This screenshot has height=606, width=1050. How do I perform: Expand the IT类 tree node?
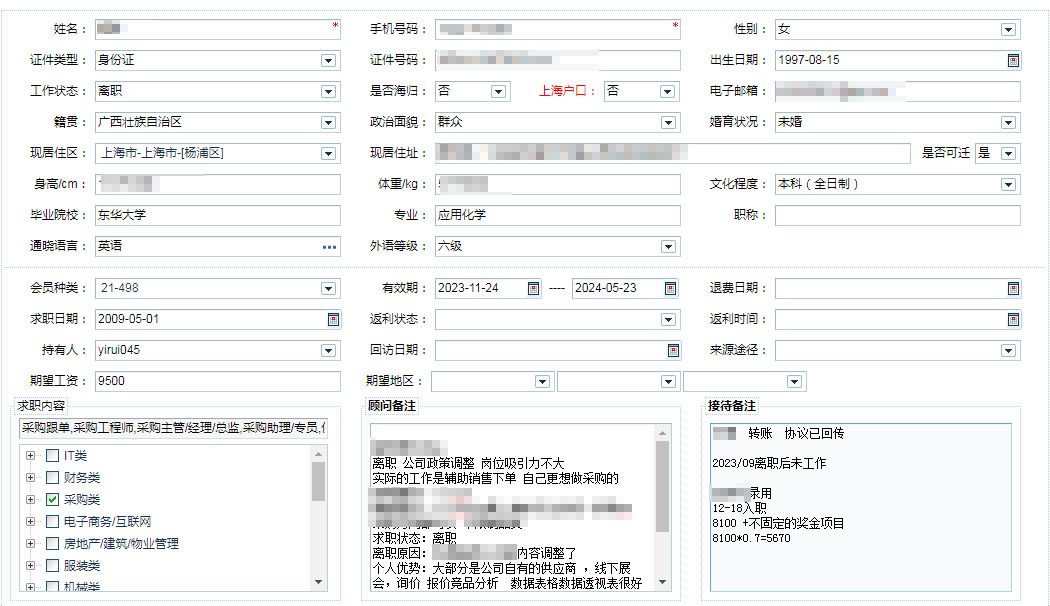pos(30,455)
